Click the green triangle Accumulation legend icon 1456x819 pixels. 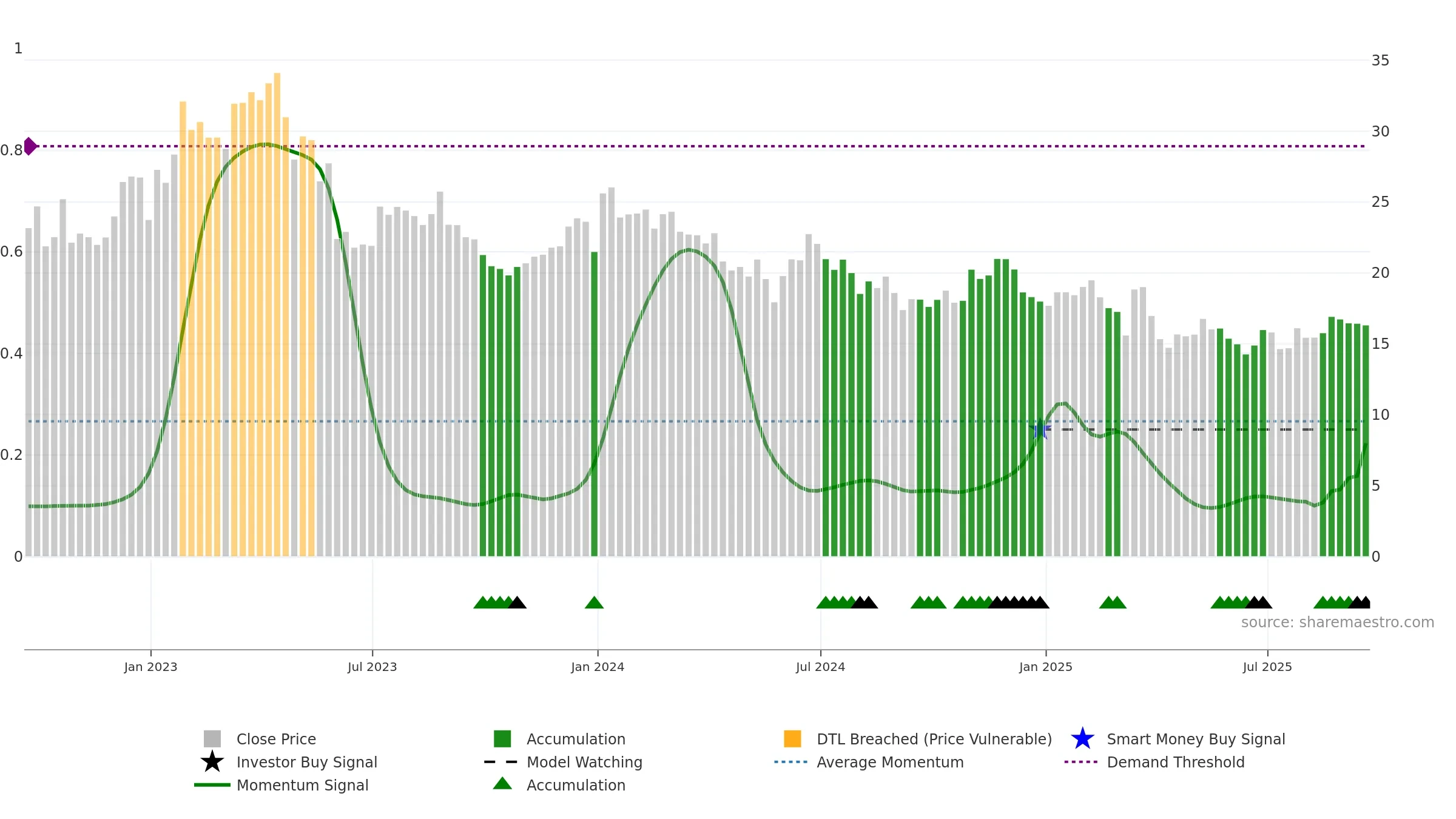click(502, 784)
